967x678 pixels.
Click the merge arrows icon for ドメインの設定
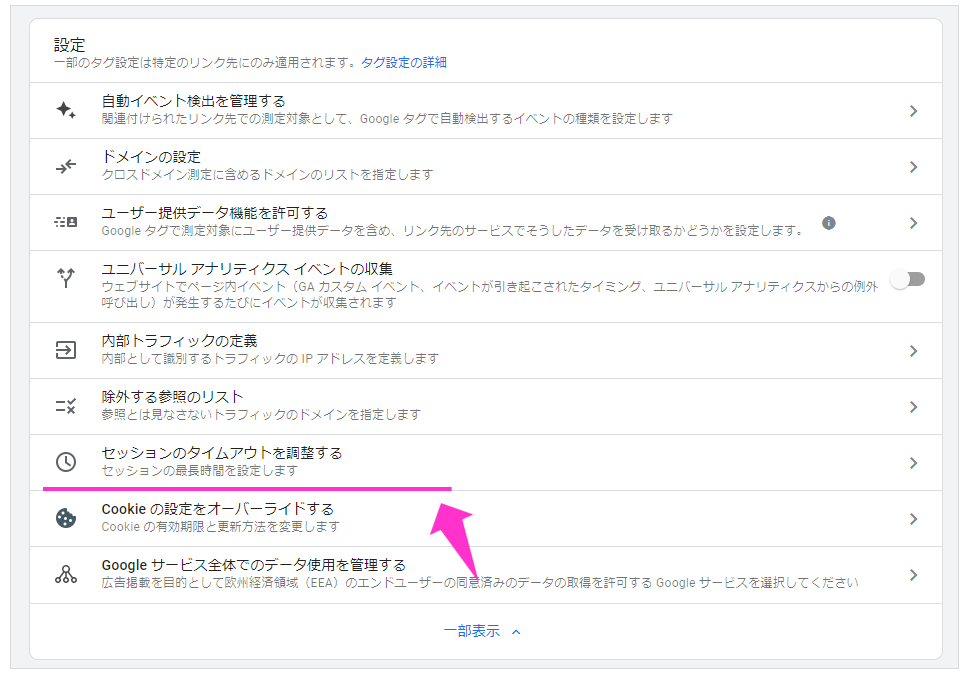(66, 167)
